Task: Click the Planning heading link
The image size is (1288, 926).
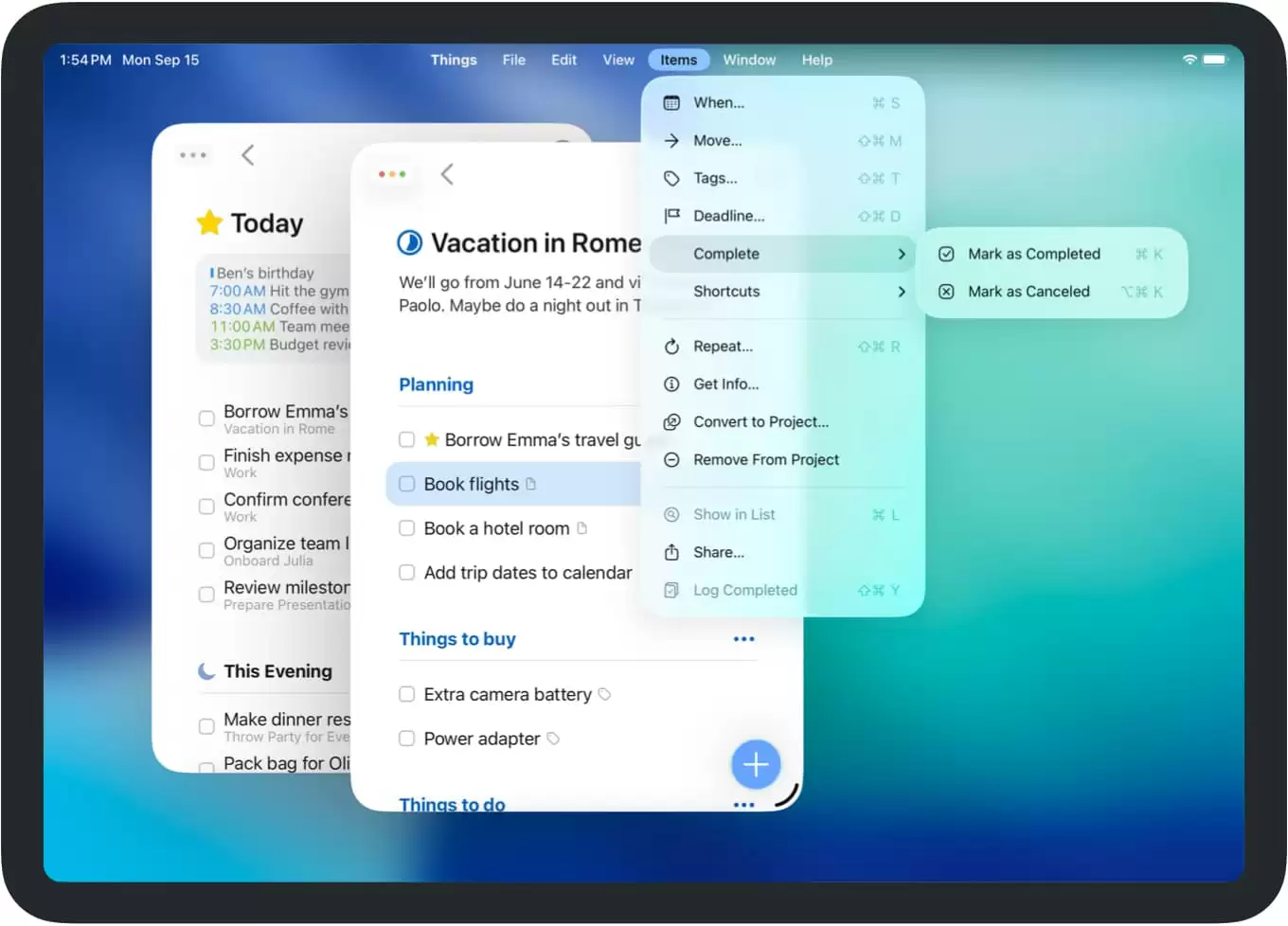Action: (x=436, y=385)
